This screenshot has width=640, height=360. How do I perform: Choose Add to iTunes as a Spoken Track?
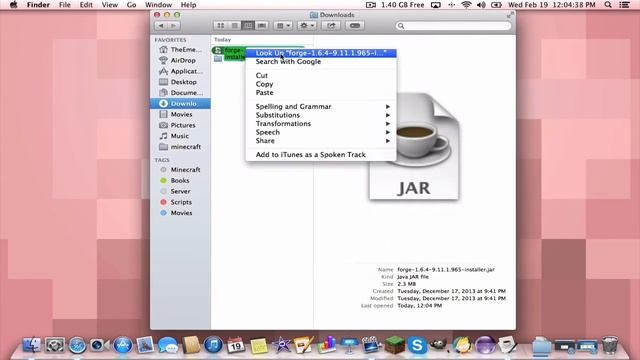click(321, 155)
